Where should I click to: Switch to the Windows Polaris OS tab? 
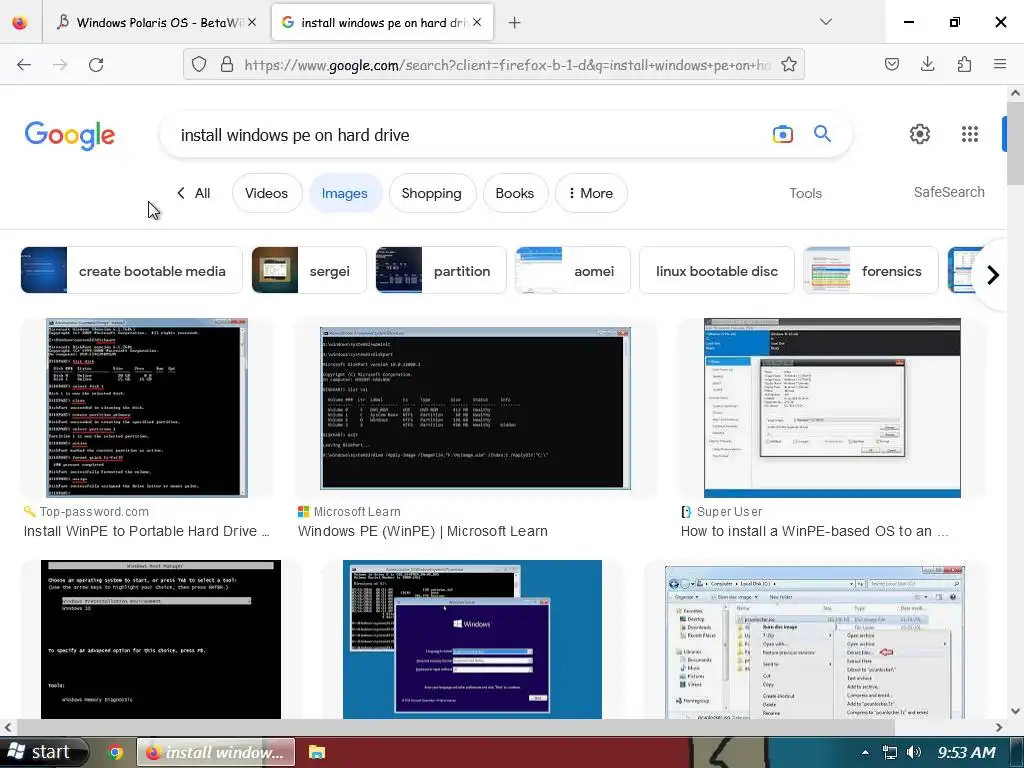pos(157,22)
